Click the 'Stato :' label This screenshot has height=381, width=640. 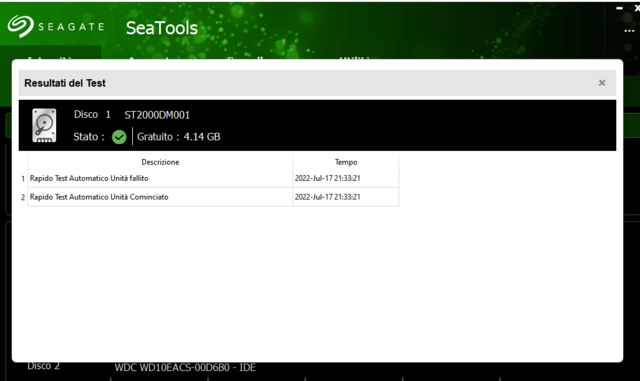(x=89, y=137)
